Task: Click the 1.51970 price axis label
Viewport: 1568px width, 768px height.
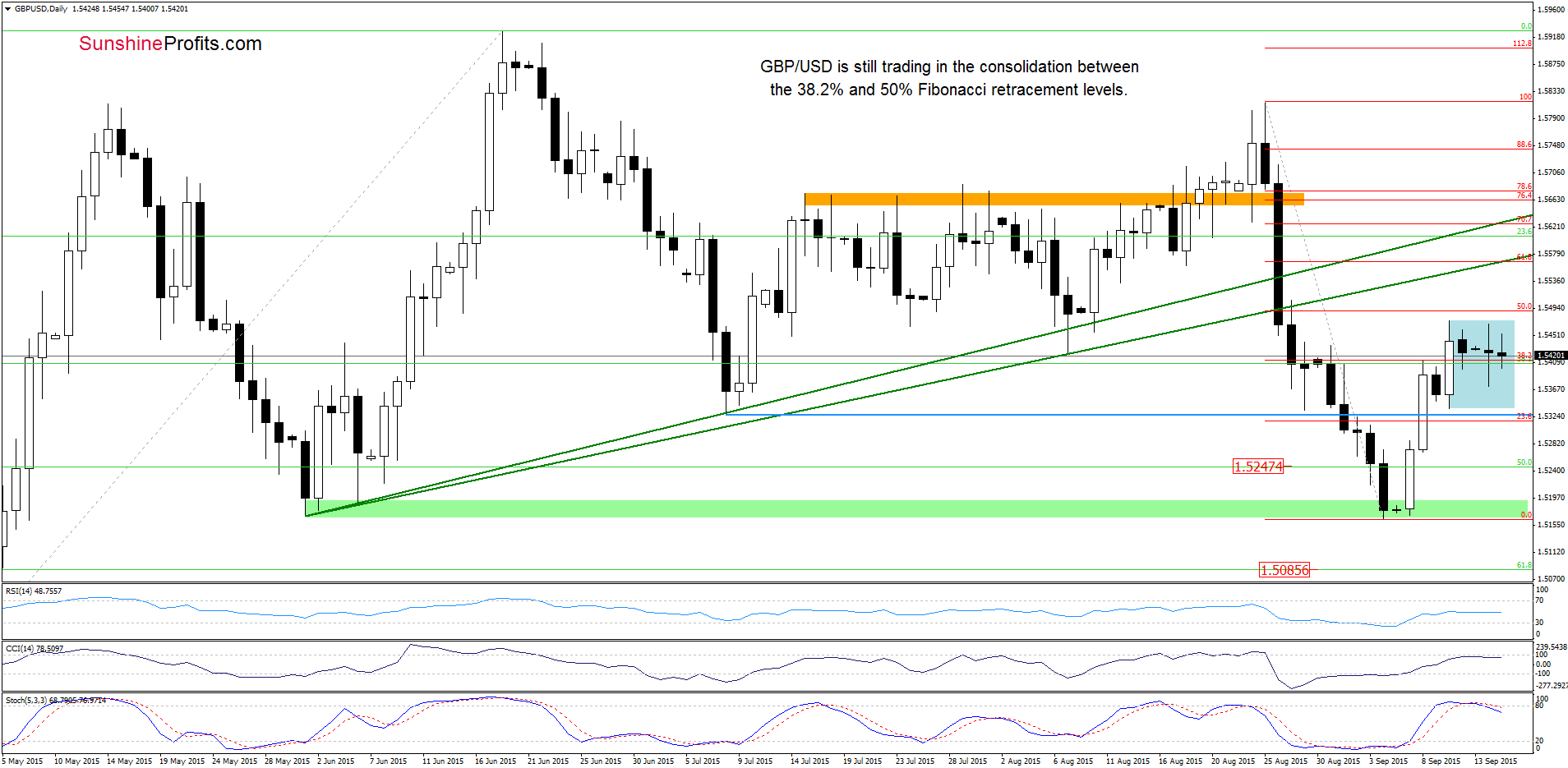Action: click(x=1551, y=498)
